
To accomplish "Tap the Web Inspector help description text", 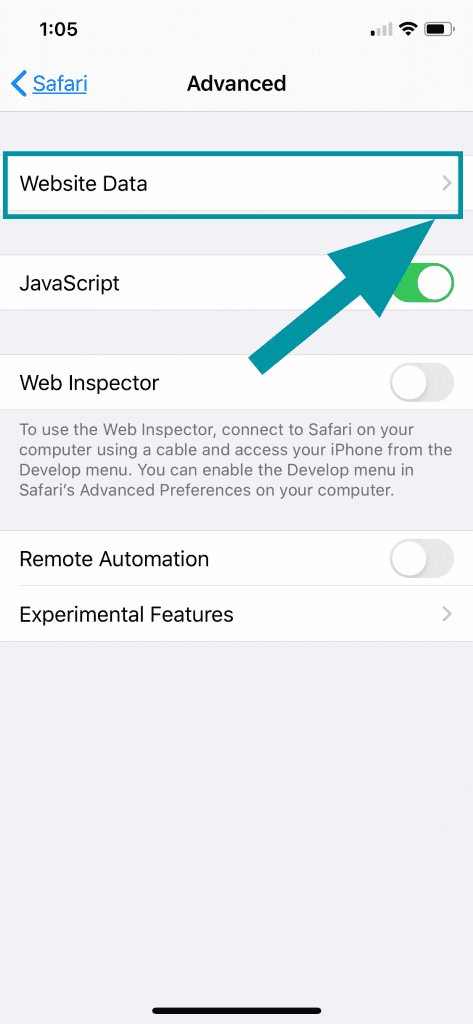I will tap(235, 460).
